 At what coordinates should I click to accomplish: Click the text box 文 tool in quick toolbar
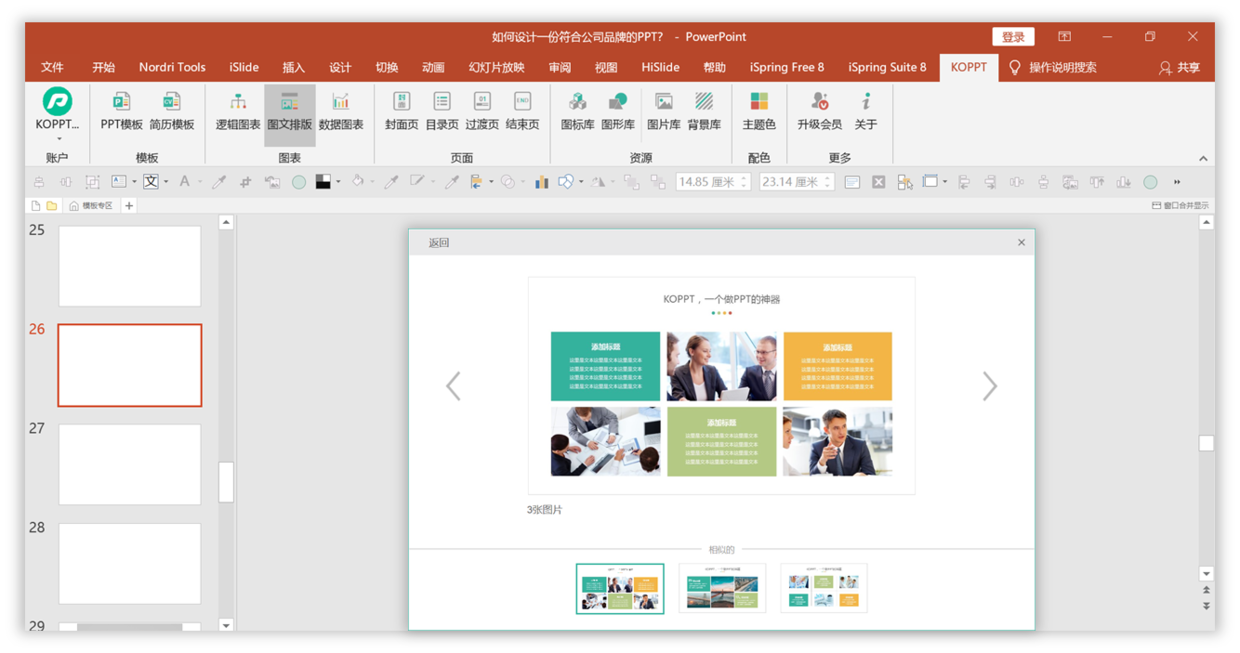pos(151,182)
